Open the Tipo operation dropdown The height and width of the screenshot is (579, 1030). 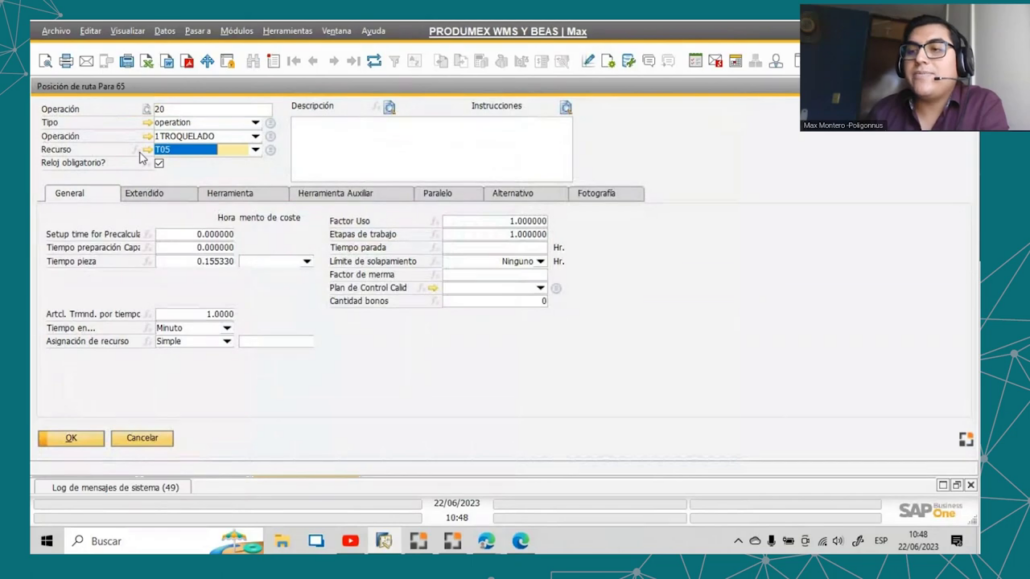click(x=254, y=122)
